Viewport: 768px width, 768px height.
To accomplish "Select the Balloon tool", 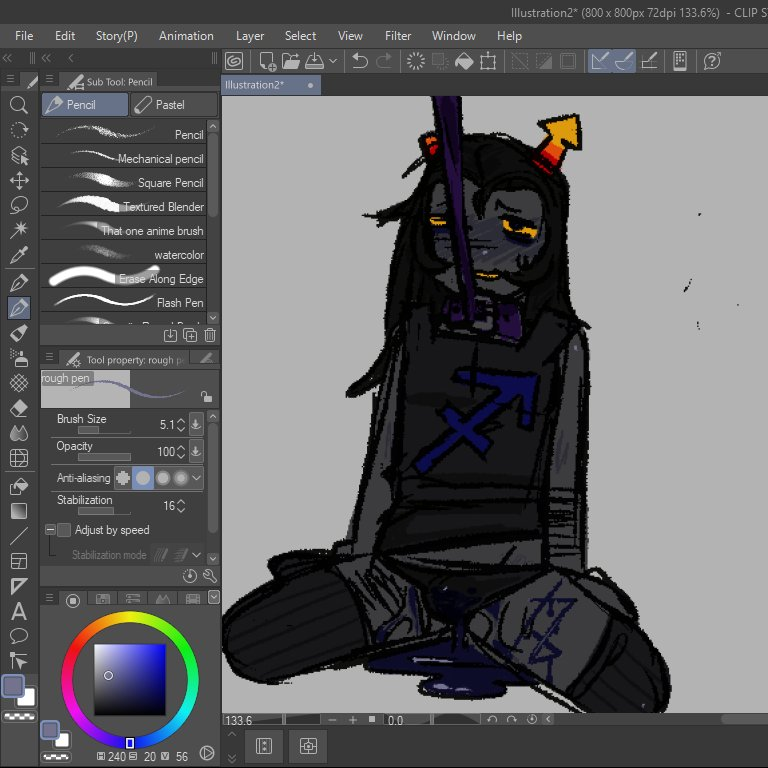I will pos(19,636).
